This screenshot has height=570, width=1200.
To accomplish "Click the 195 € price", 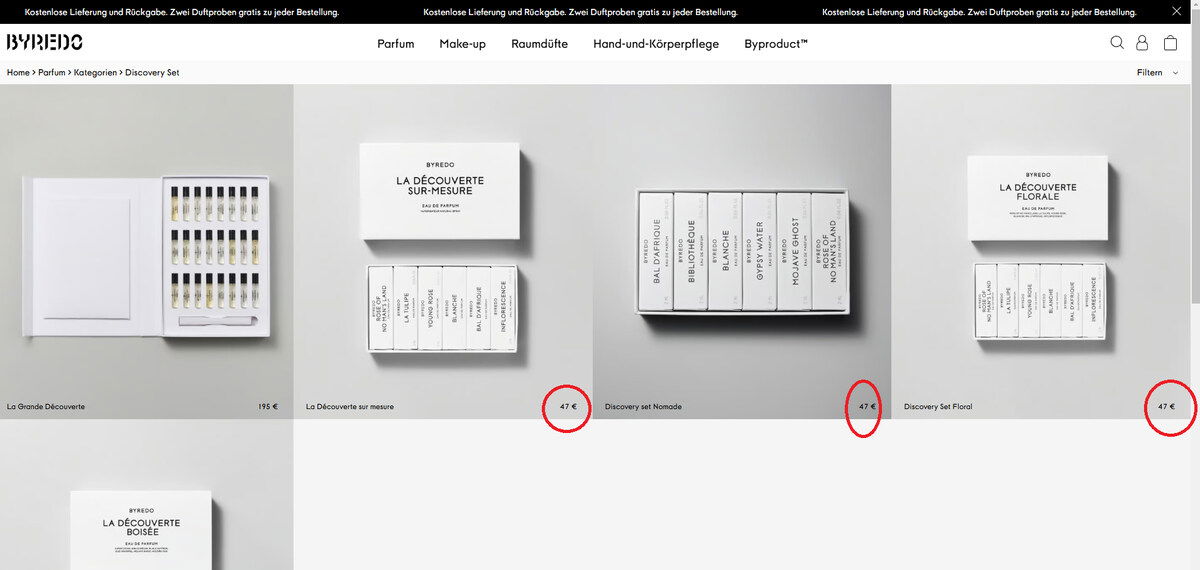I will (x=268, y=407).
